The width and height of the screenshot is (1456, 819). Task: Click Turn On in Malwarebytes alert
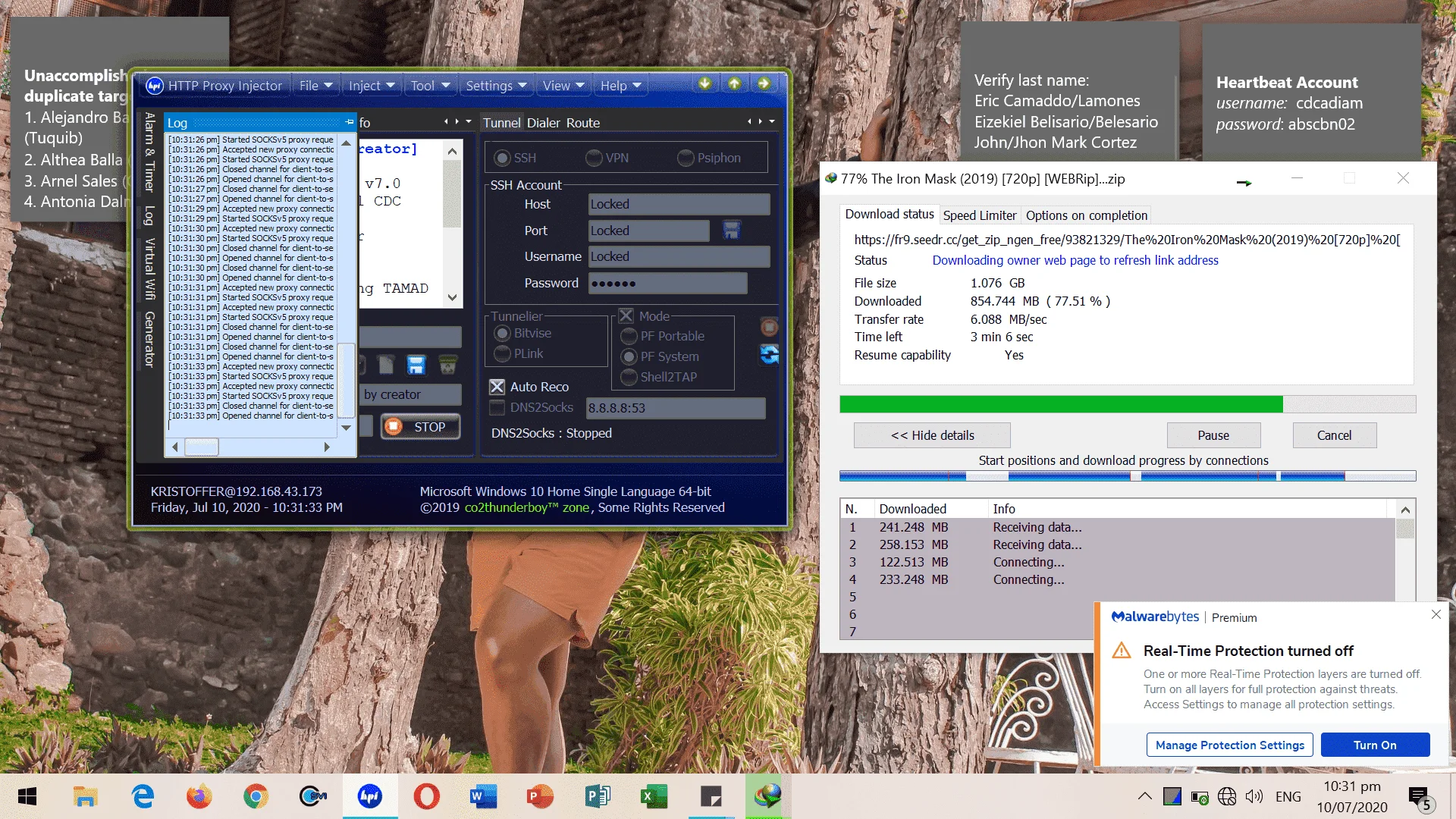[1375, 745]
